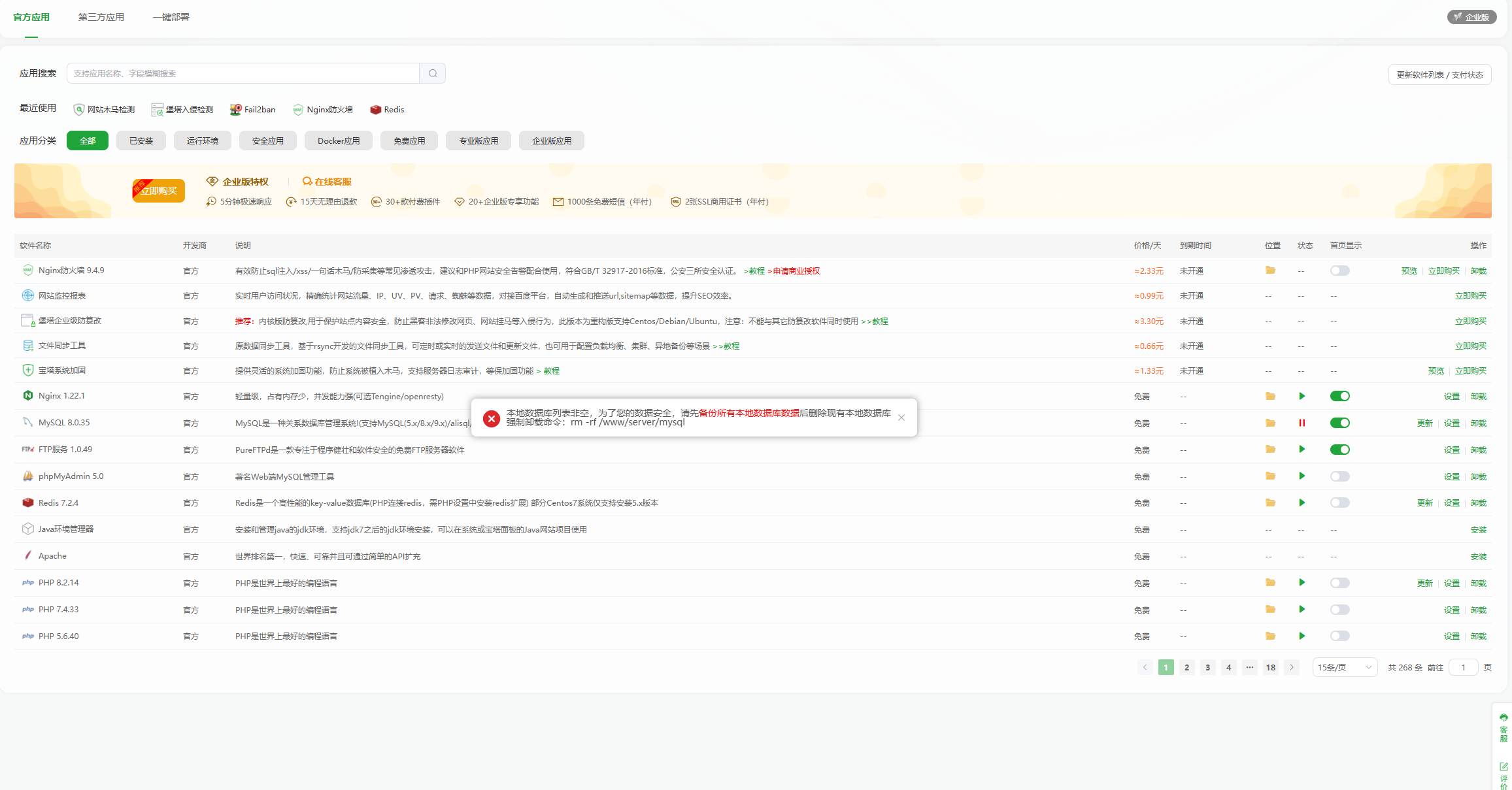Disable homepage display for MySQL 8.0.35
This screenshot has height=790, width=1512.
(x=1340, y=423)
